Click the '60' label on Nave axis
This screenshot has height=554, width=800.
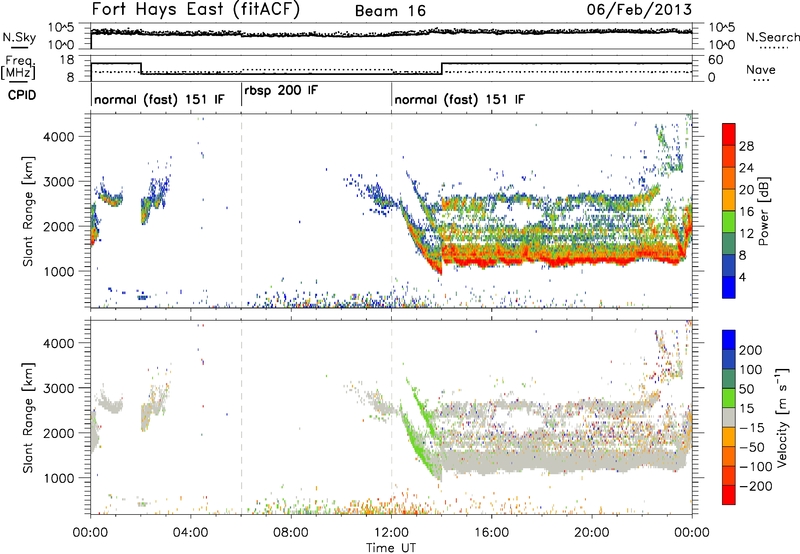[x=715, y=60]
